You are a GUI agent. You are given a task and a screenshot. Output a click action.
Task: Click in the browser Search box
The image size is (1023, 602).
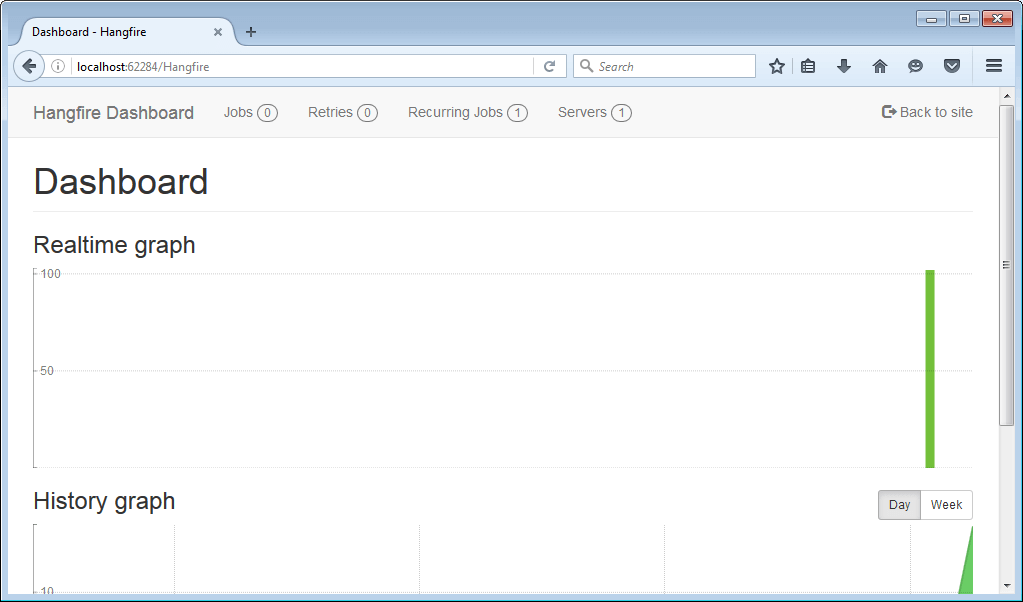[x=664, y=67]
